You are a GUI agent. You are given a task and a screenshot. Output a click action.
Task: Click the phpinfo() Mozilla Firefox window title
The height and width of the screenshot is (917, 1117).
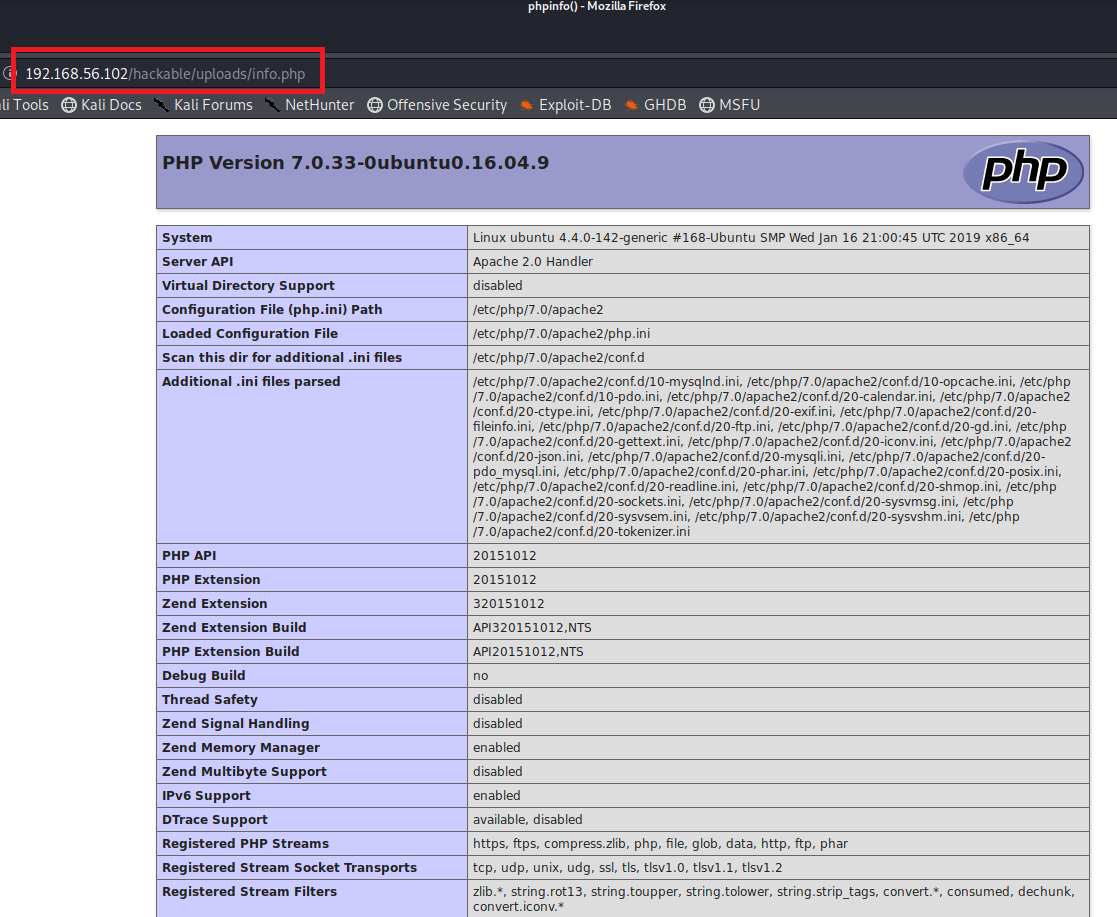597,7
